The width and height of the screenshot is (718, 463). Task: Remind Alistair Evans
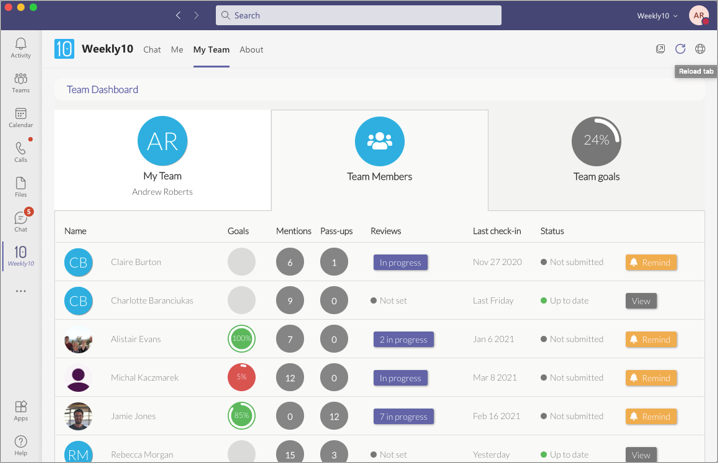[651, 339]
